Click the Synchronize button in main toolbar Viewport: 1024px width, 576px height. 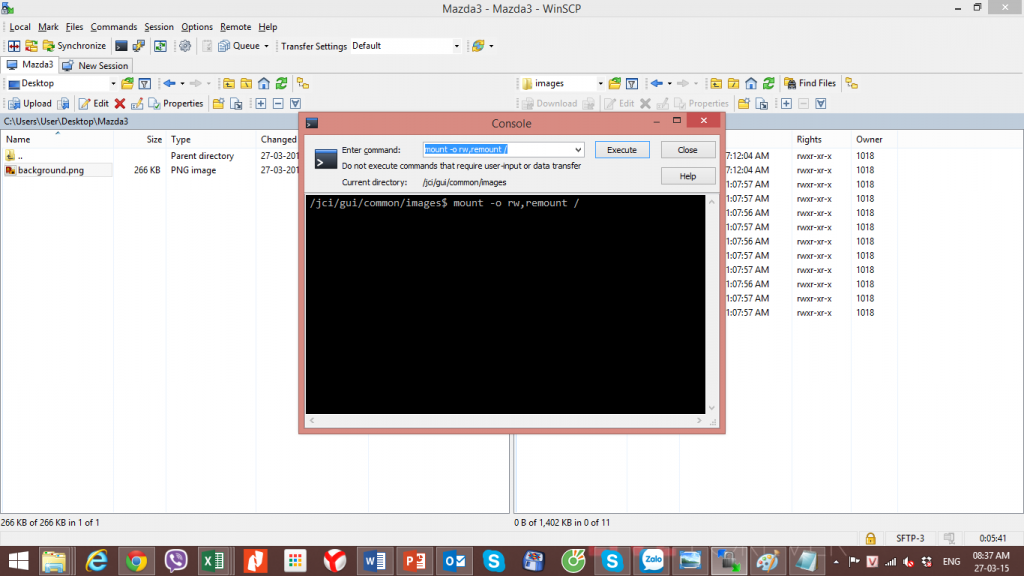tap(74, 46)
